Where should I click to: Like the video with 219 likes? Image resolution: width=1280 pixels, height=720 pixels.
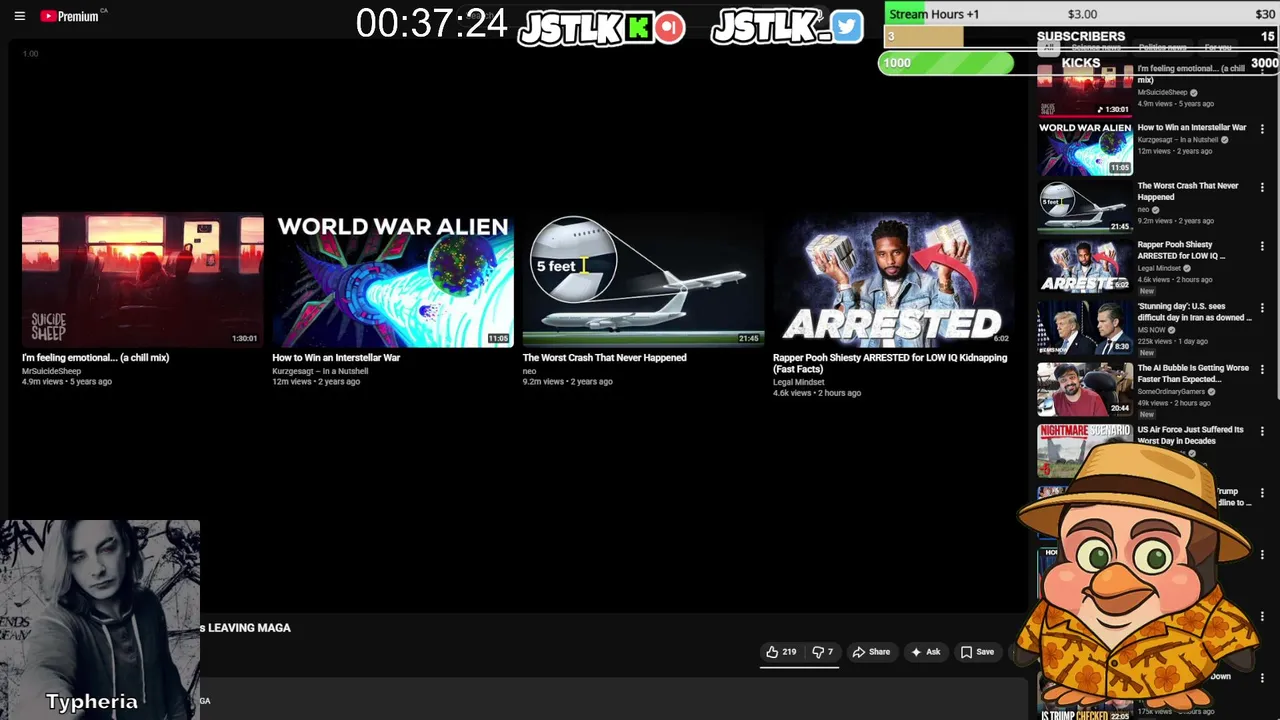pos(781,652)
